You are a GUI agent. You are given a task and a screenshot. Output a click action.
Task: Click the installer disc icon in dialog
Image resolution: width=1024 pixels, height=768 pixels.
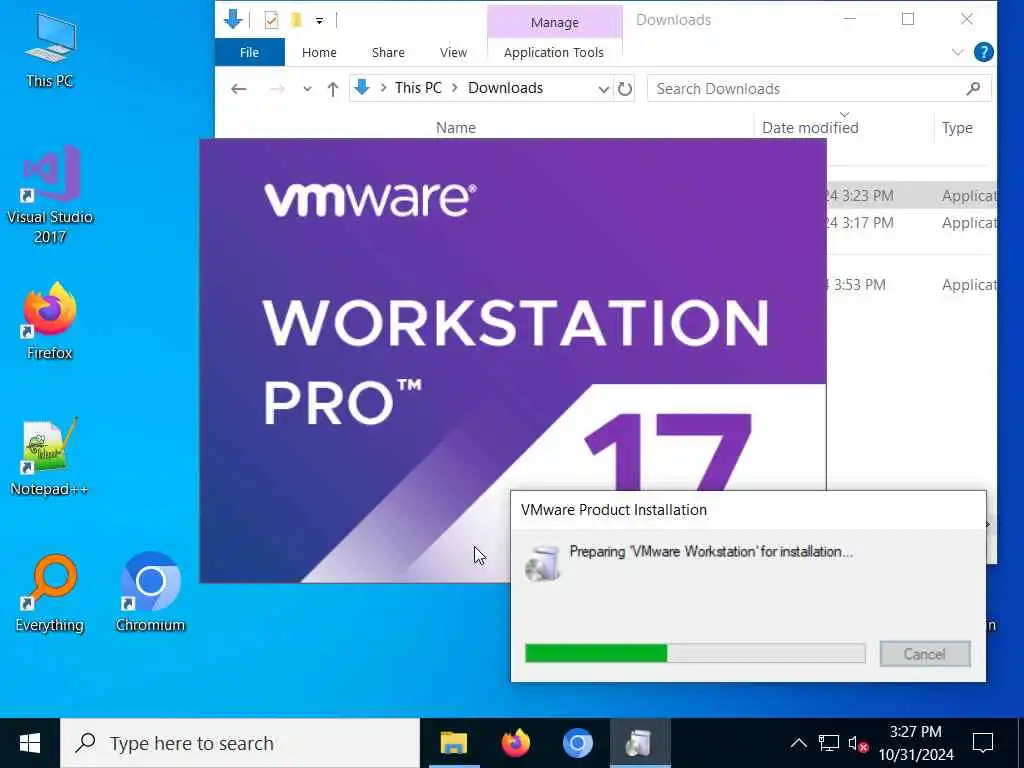(543, 563)
